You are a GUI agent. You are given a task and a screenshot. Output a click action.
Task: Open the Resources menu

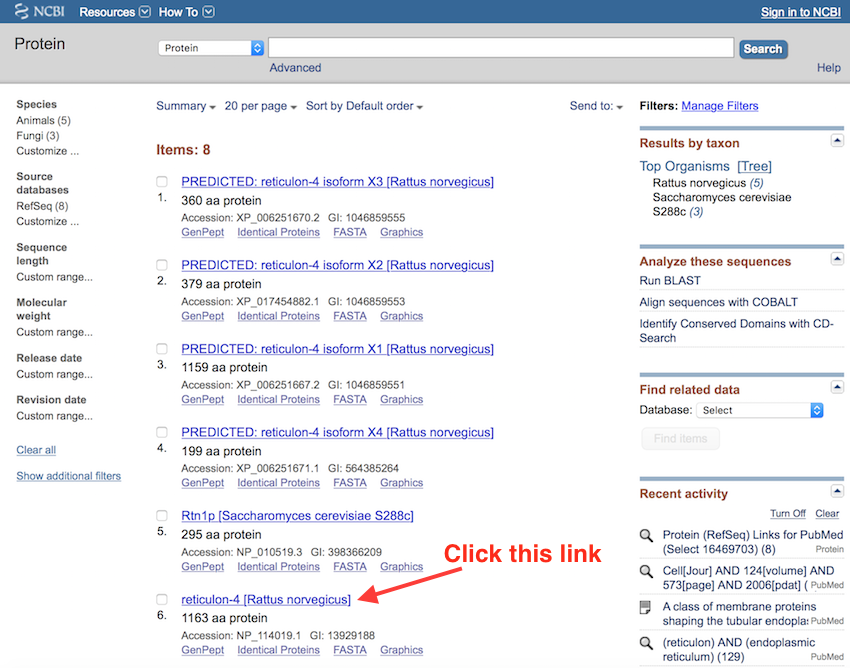114,12
